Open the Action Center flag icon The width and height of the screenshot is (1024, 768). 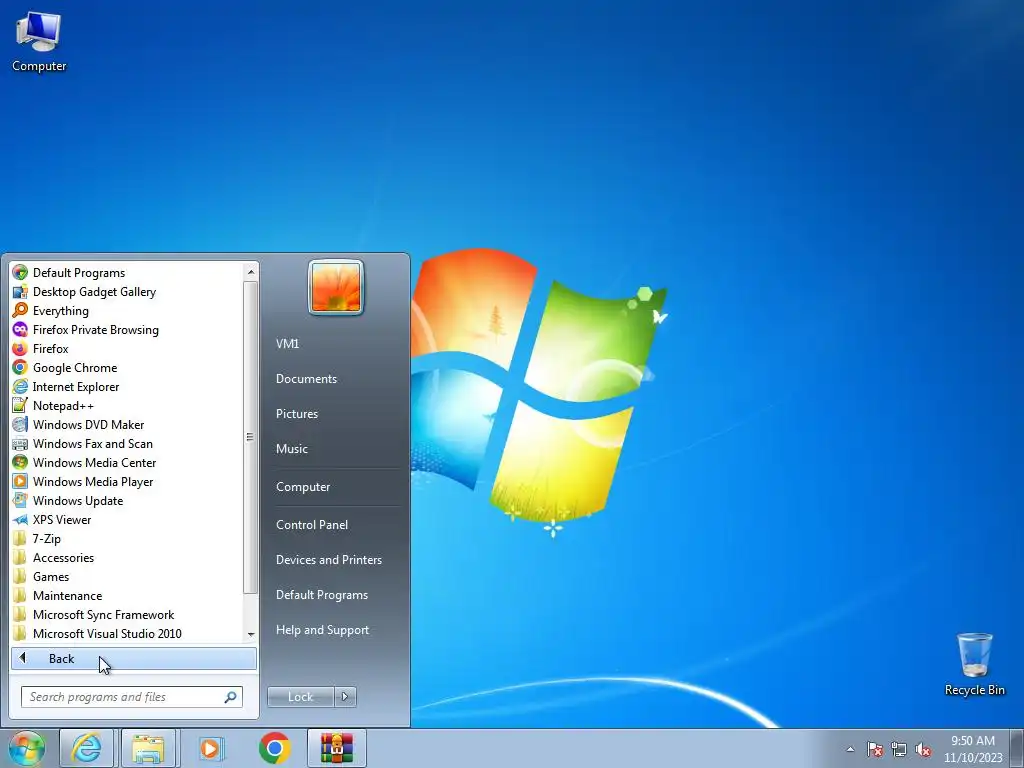(874, 749)
